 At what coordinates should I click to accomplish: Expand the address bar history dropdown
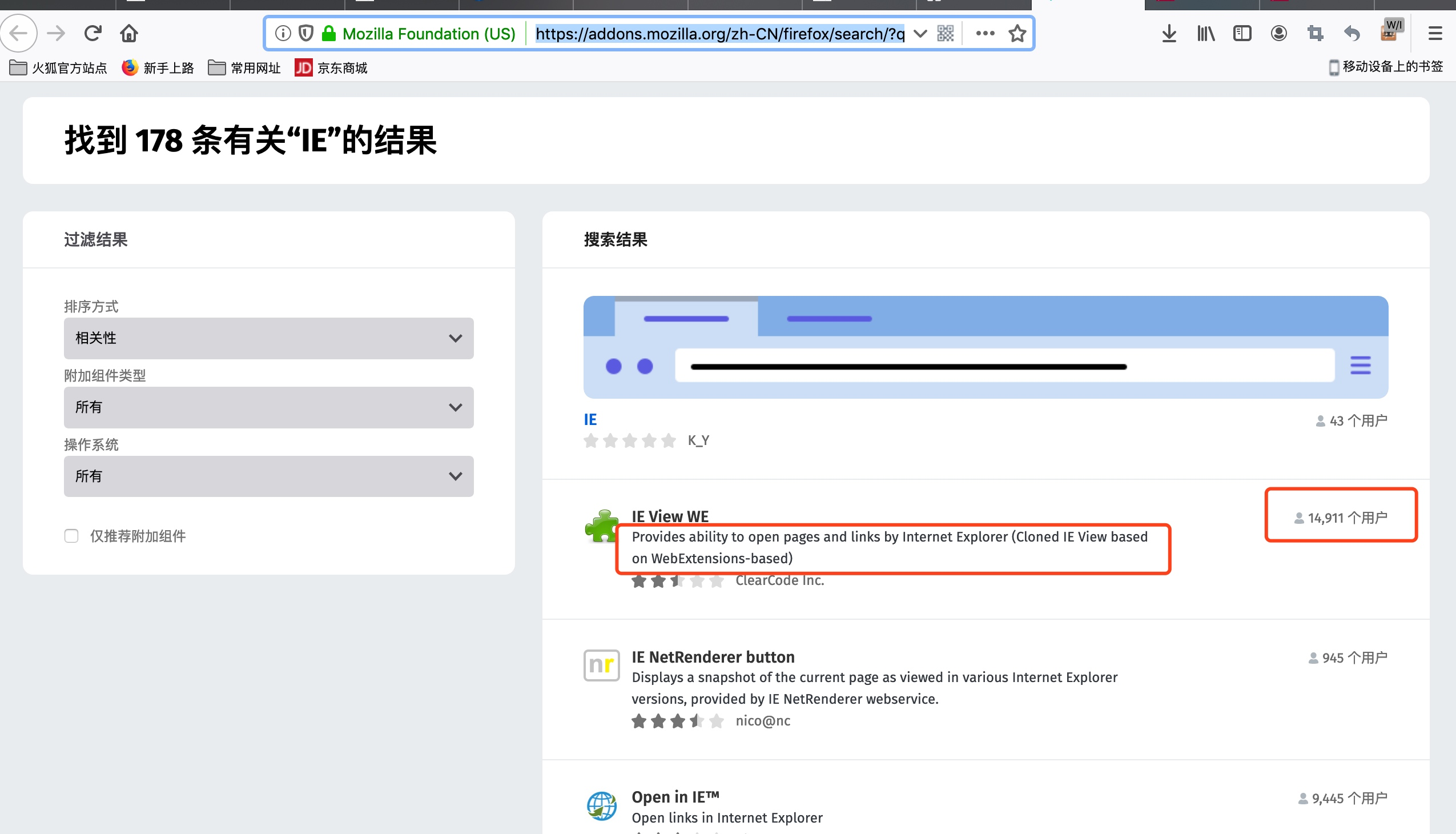pos(920,33)
